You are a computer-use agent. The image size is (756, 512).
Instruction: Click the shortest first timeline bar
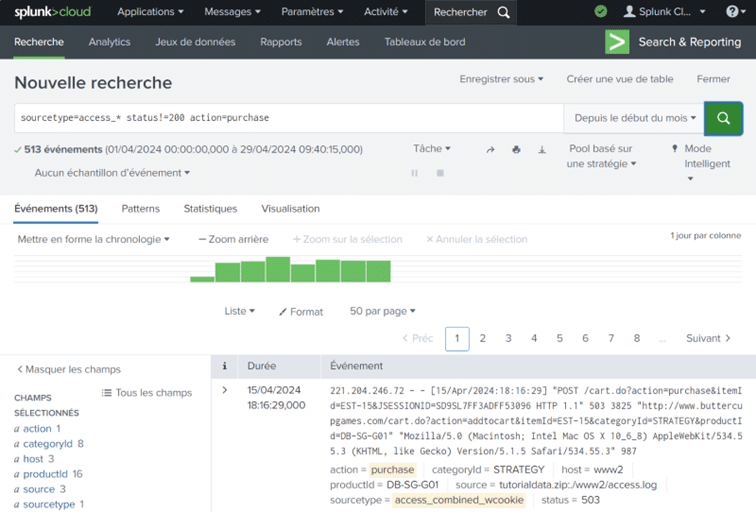[x=202, y=279]
